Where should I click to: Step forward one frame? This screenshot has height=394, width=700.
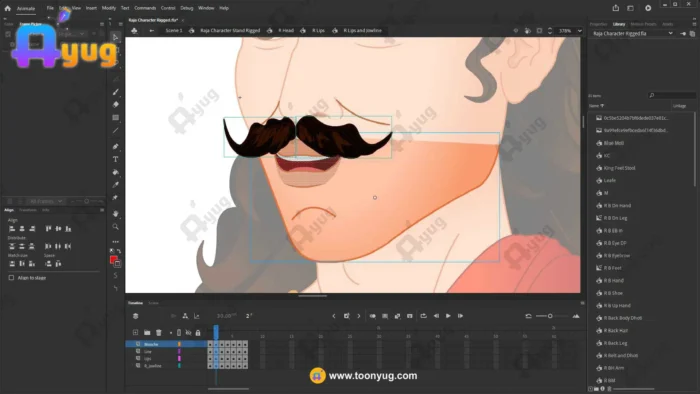(460, 316)
